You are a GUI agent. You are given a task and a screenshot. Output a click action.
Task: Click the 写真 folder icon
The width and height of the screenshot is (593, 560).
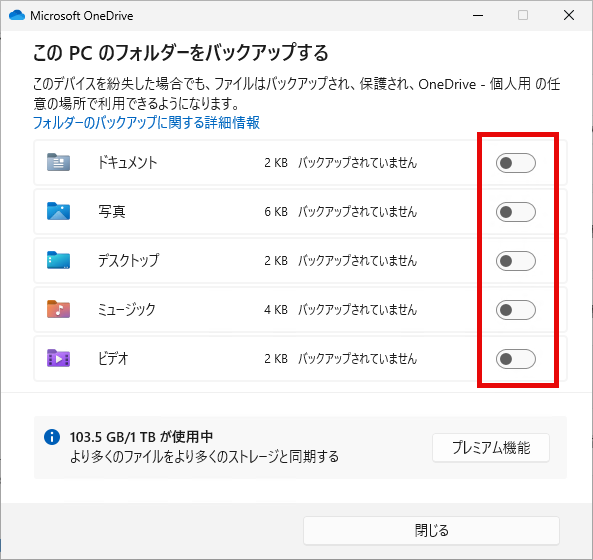pos(58,211)
